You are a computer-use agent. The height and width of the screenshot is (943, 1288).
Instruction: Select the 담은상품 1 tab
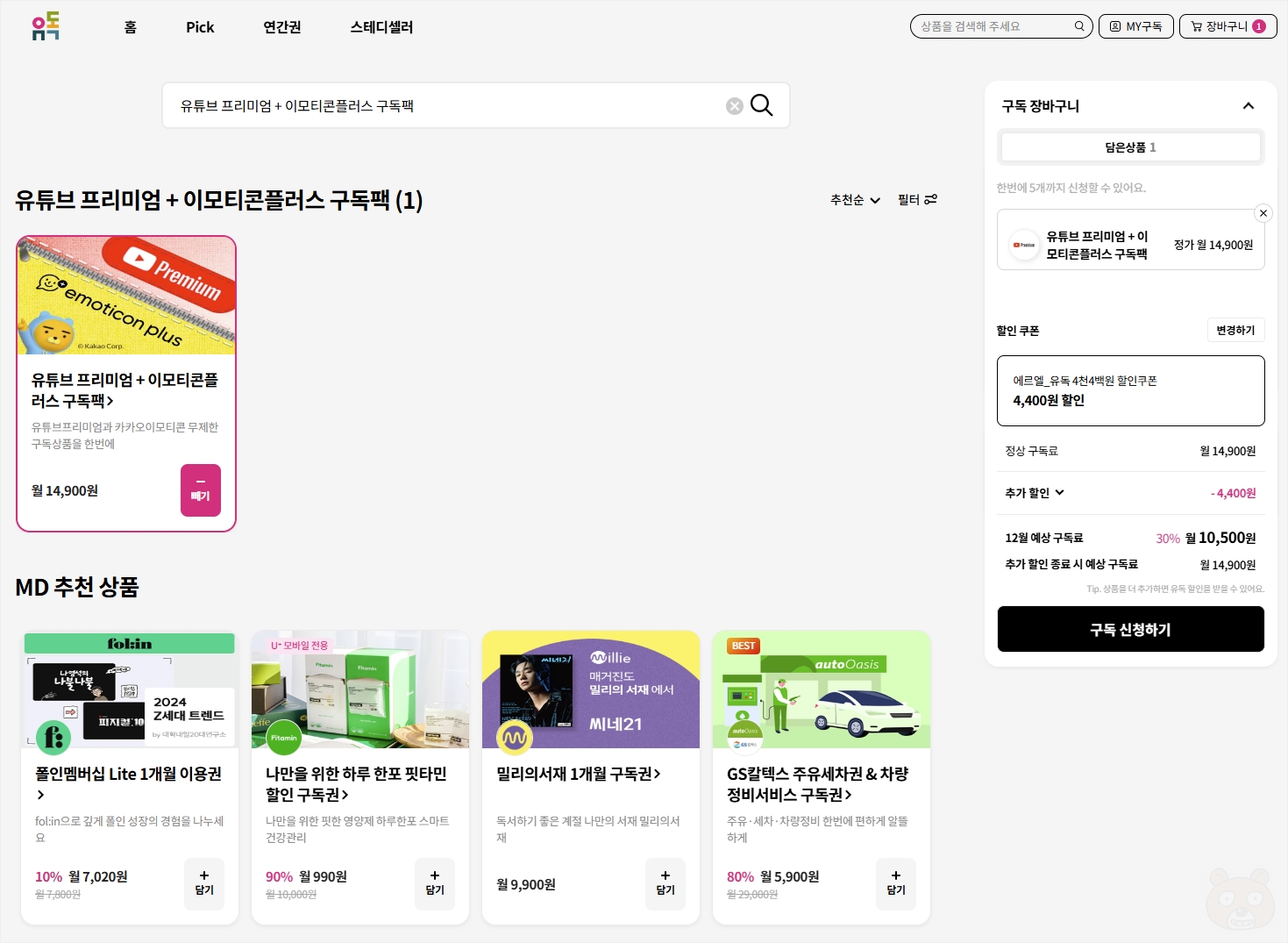tap(1130, 147)
